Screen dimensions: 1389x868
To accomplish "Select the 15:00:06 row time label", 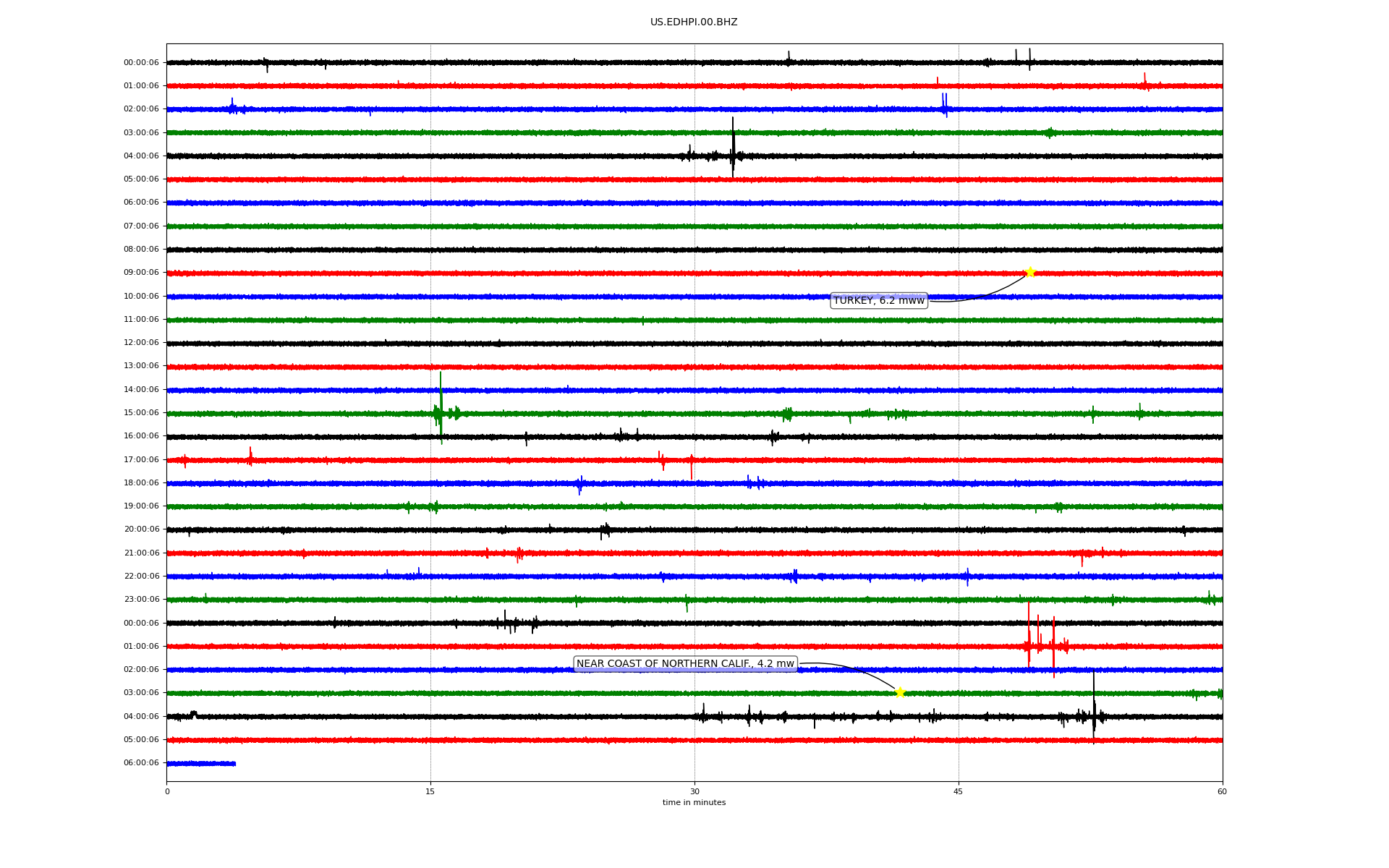I will (x=141, y=412).
